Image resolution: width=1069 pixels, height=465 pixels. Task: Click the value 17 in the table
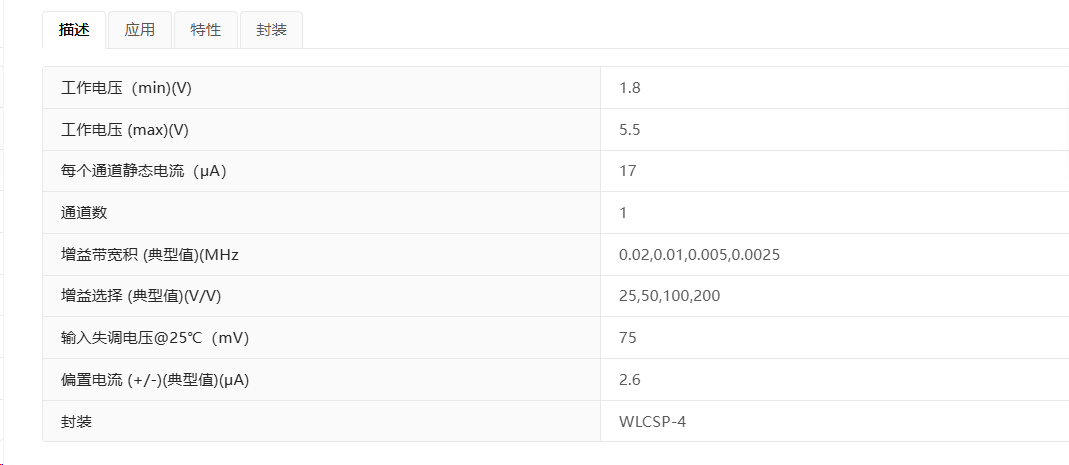[628, 171]
